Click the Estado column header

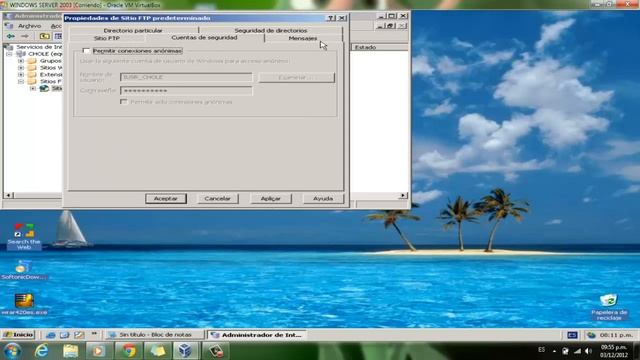pyautogui.click(x=380, y=47)
